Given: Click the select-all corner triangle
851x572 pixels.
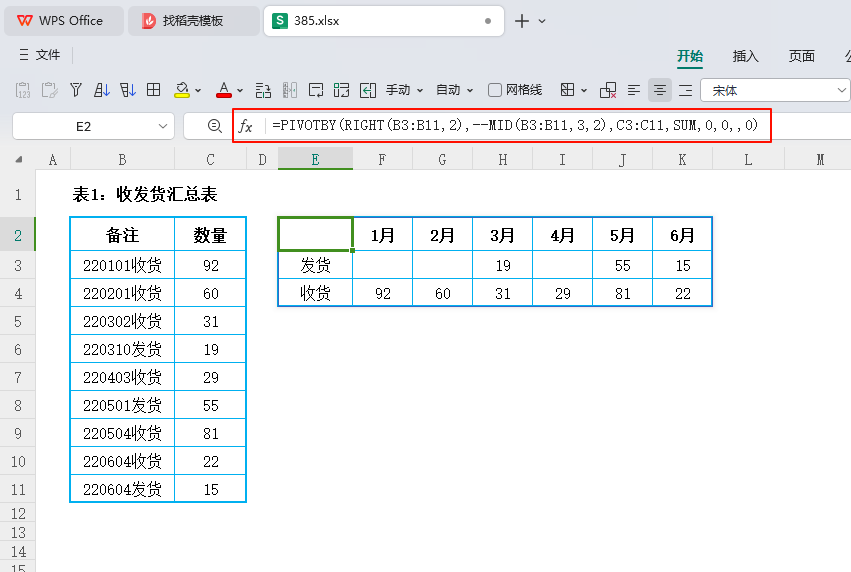Looking at the screenshot, I should click(18, 160).
